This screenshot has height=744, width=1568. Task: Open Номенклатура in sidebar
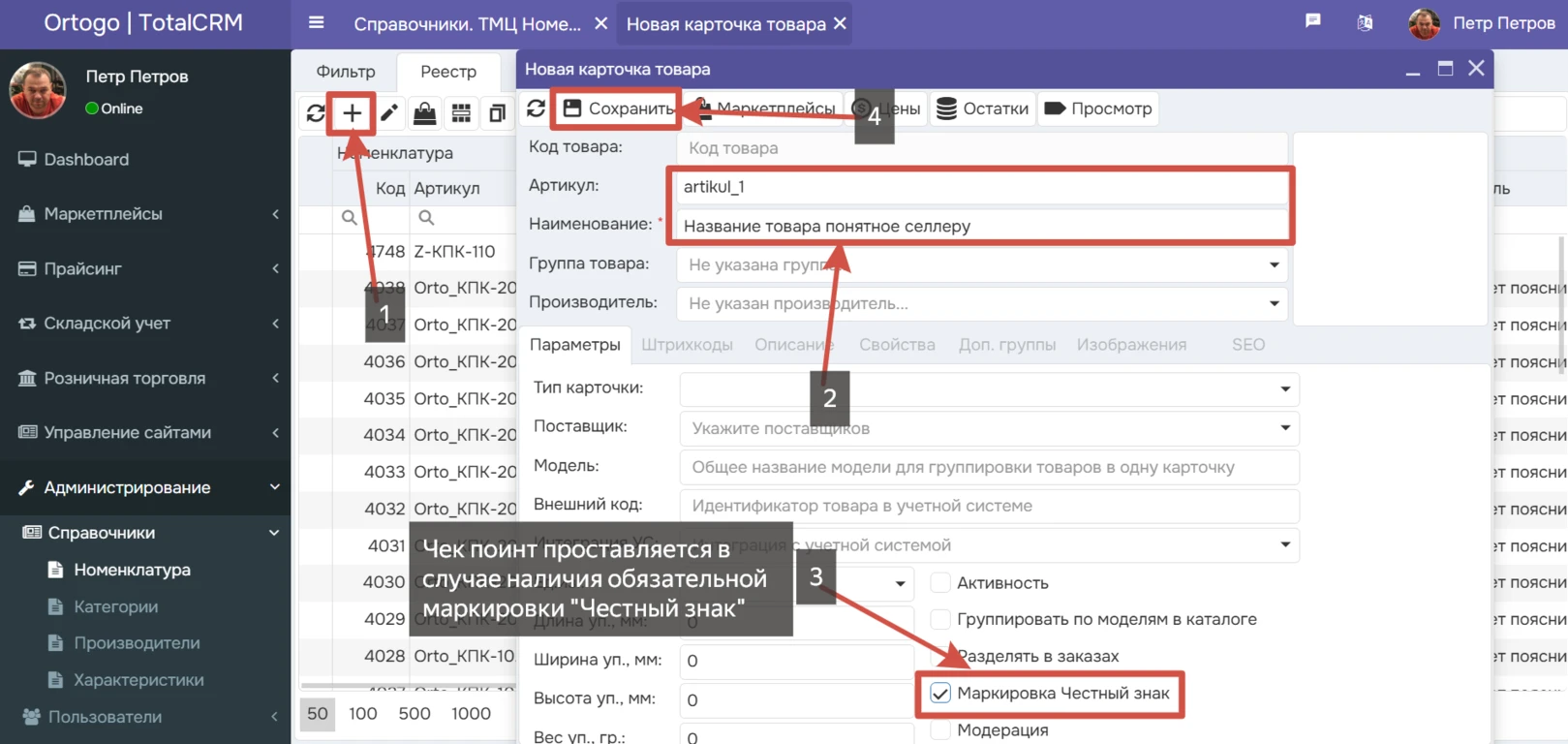point(132,570)
